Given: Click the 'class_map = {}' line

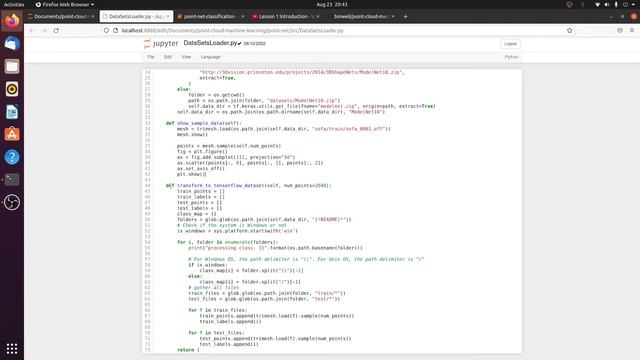Looking at the screenshot, I should (196, 213).
